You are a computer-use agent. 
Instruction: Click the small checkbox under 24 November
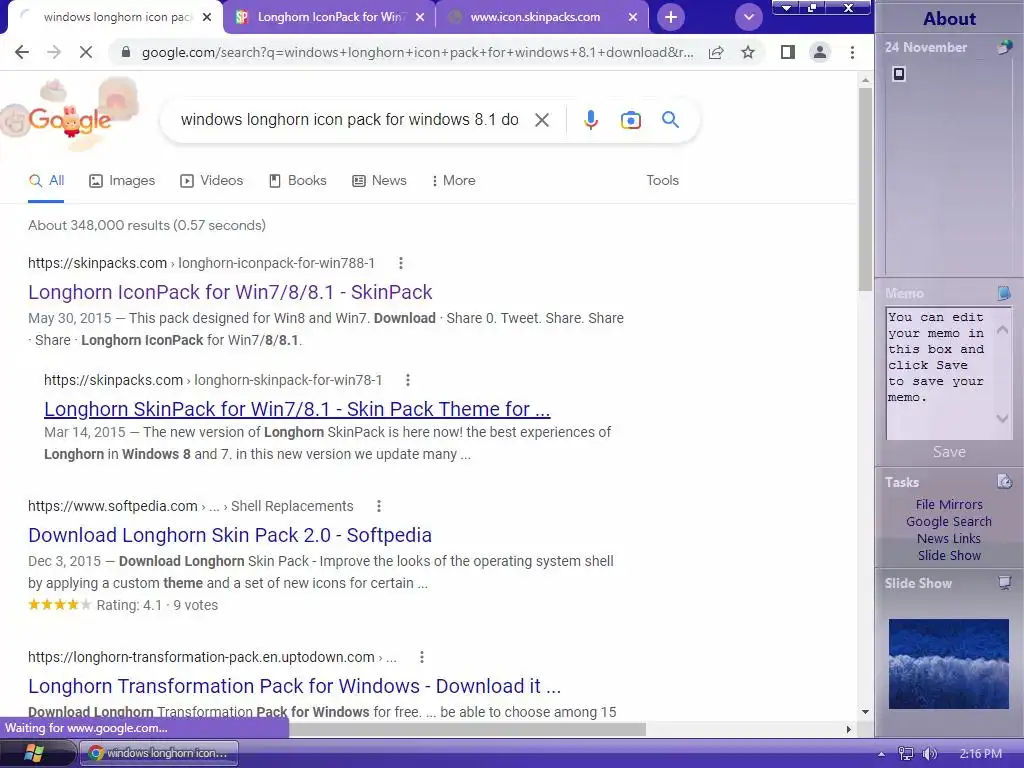(x=899, y=74)
